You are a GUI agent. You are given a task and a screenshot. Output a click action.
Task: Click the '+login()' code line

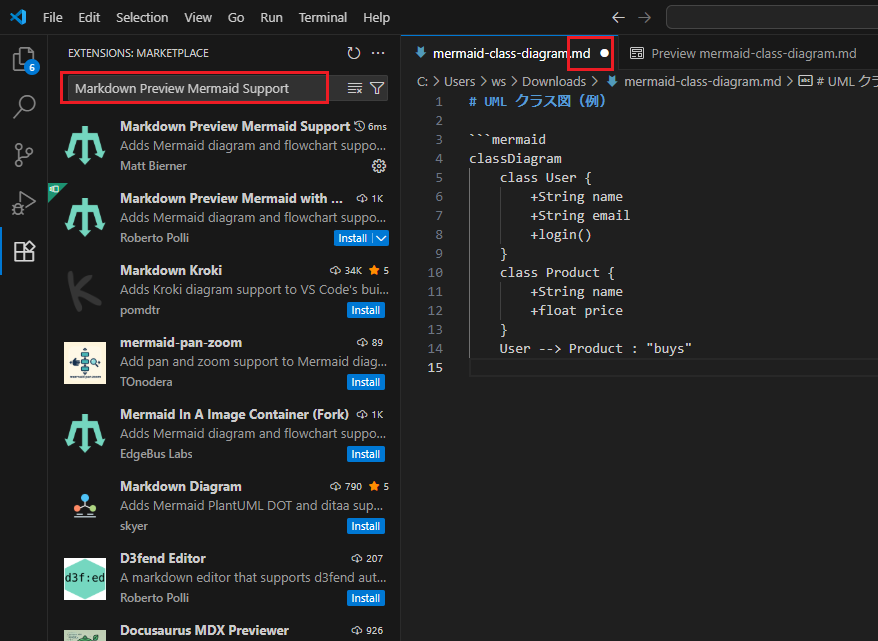coord(561,235)
